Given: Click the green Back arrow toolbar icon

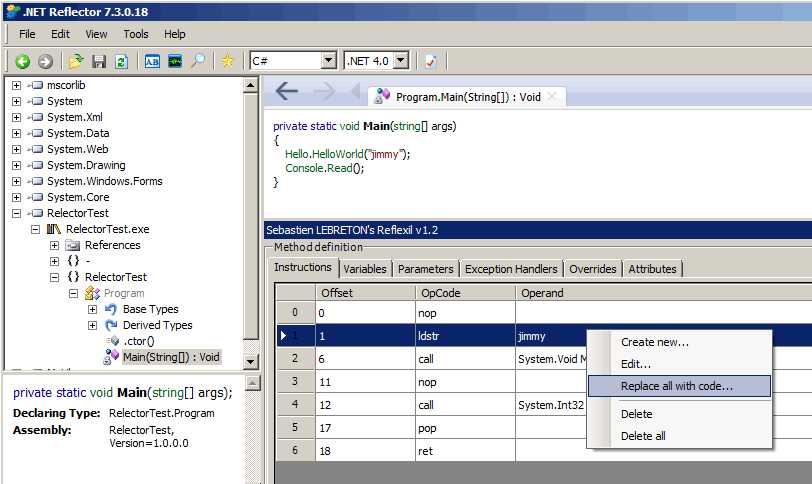Looking at the screenshot, I should (22, 62).
